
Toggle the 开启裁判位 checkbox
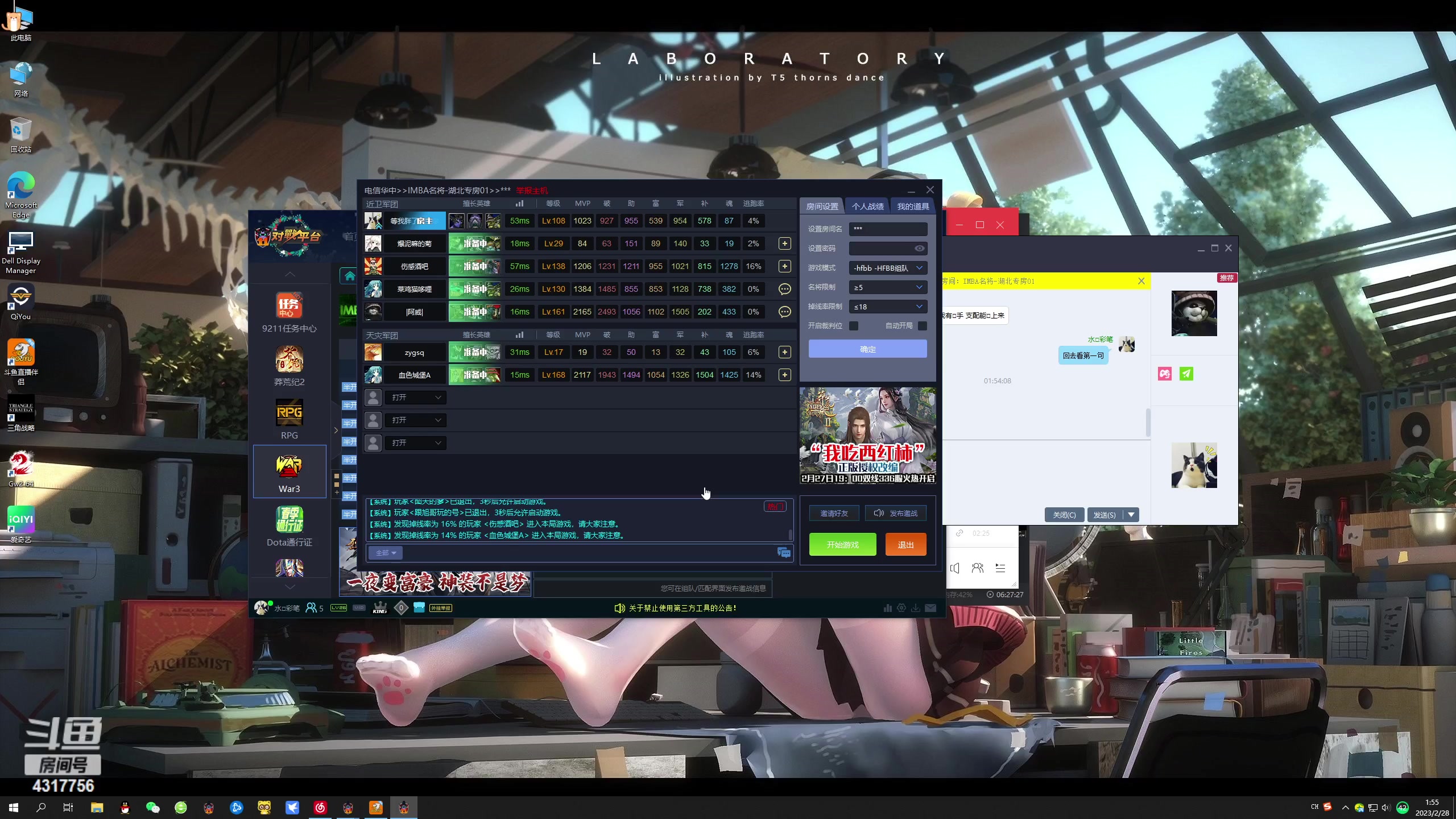(x=854, y=326)
